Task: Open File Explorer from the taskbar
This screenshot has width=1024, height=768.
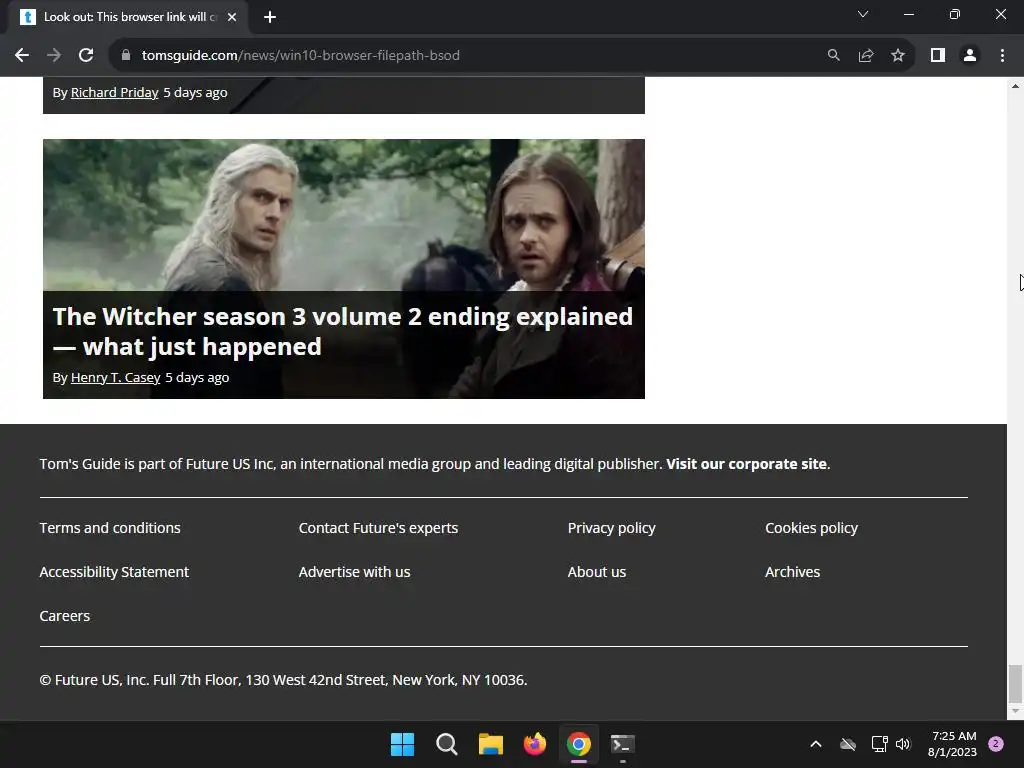Action: point(490,744)
